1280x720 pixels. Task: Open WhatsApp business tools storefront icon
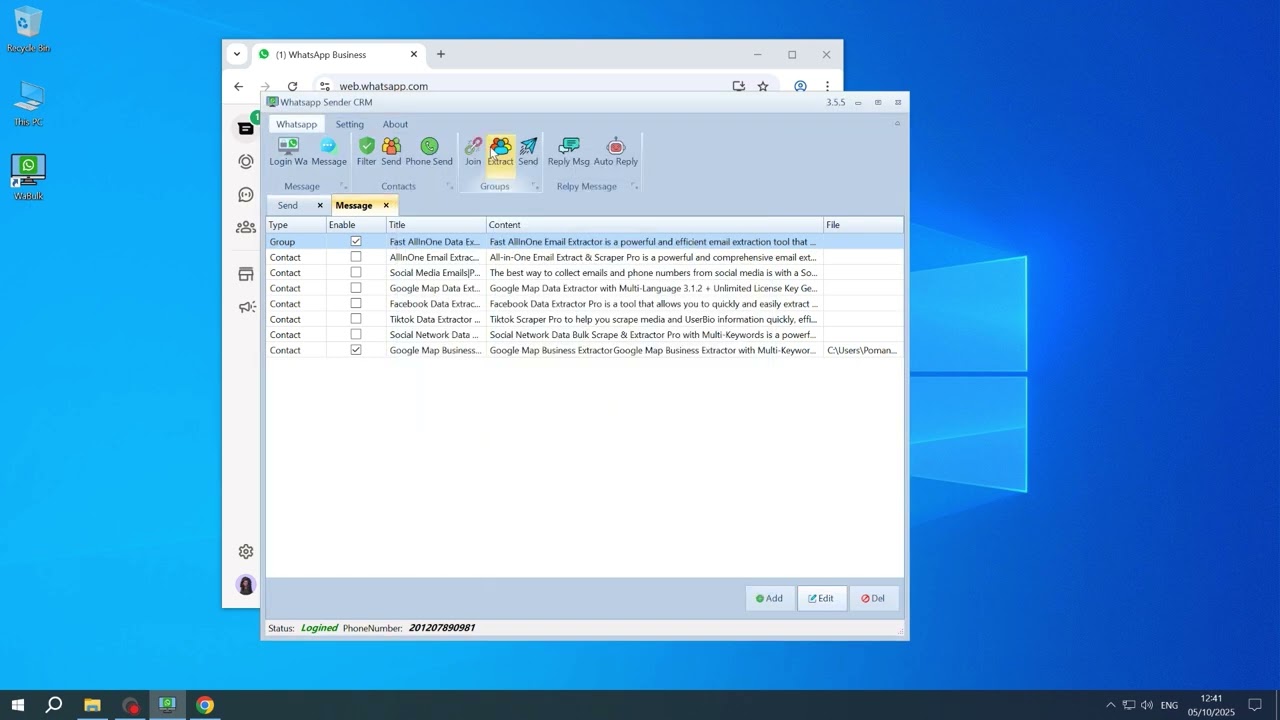pos(246,274)
